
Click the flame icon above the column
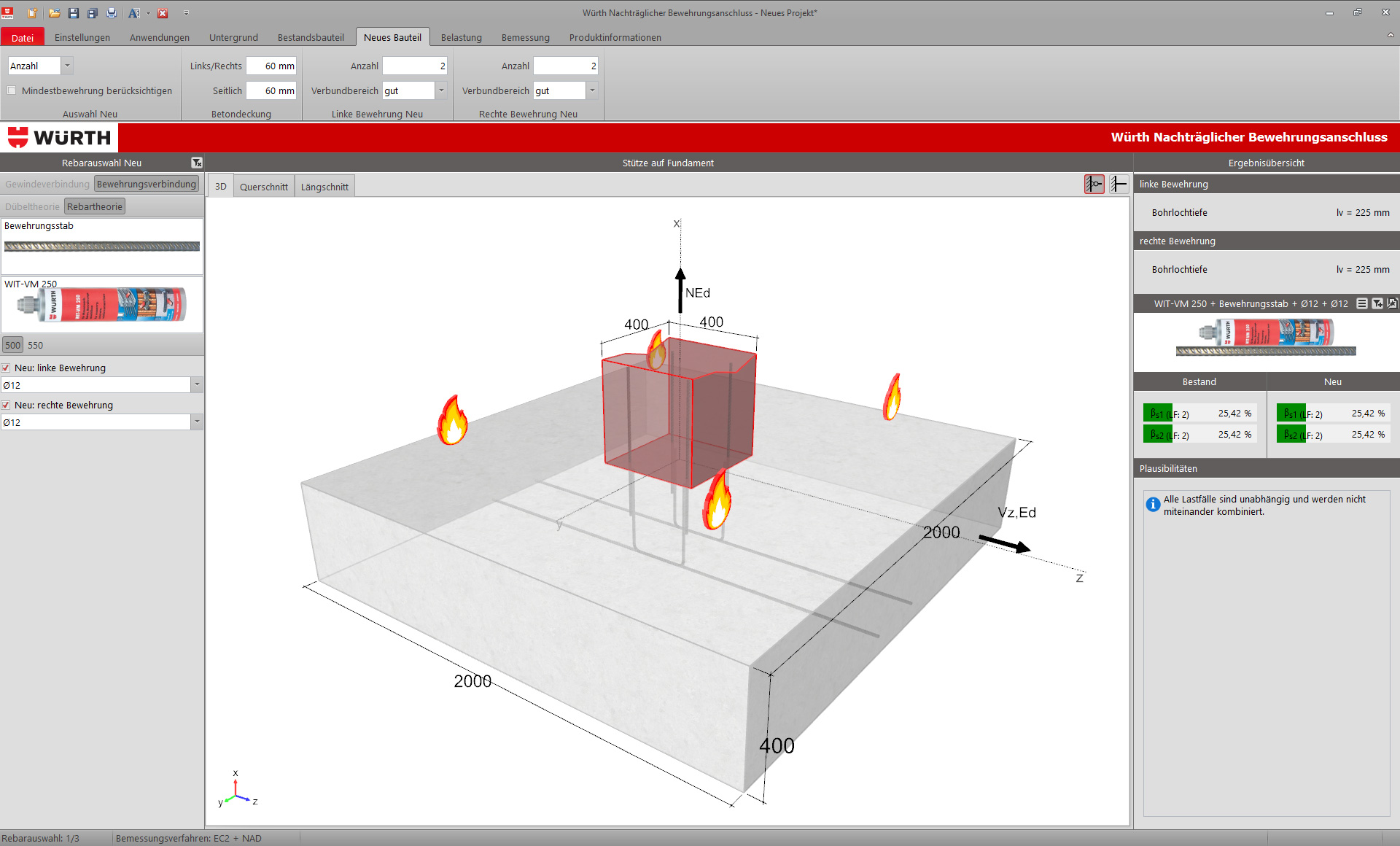[x=657, y=350]
